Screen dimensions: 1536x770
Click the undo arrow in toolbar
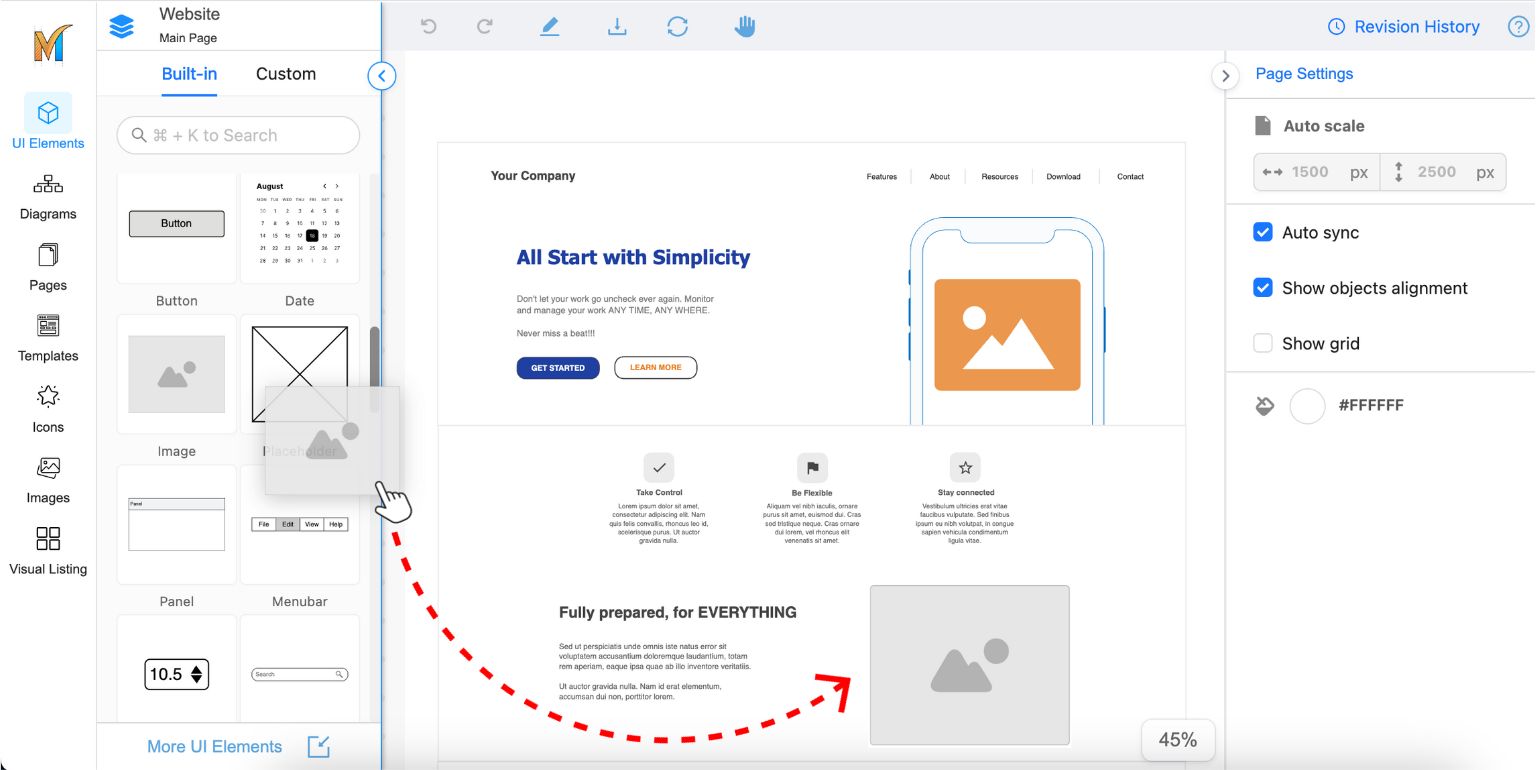[x=429, y=27]
